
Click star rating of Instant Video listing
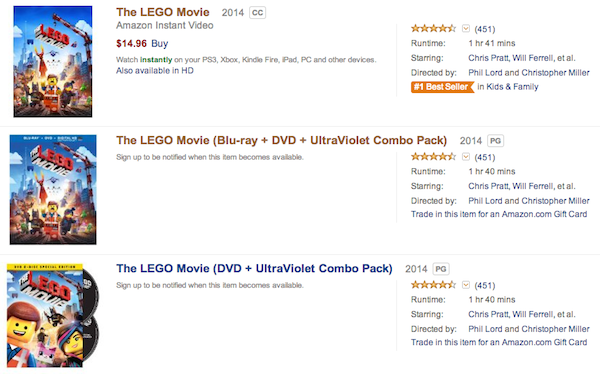click(433, 29)
